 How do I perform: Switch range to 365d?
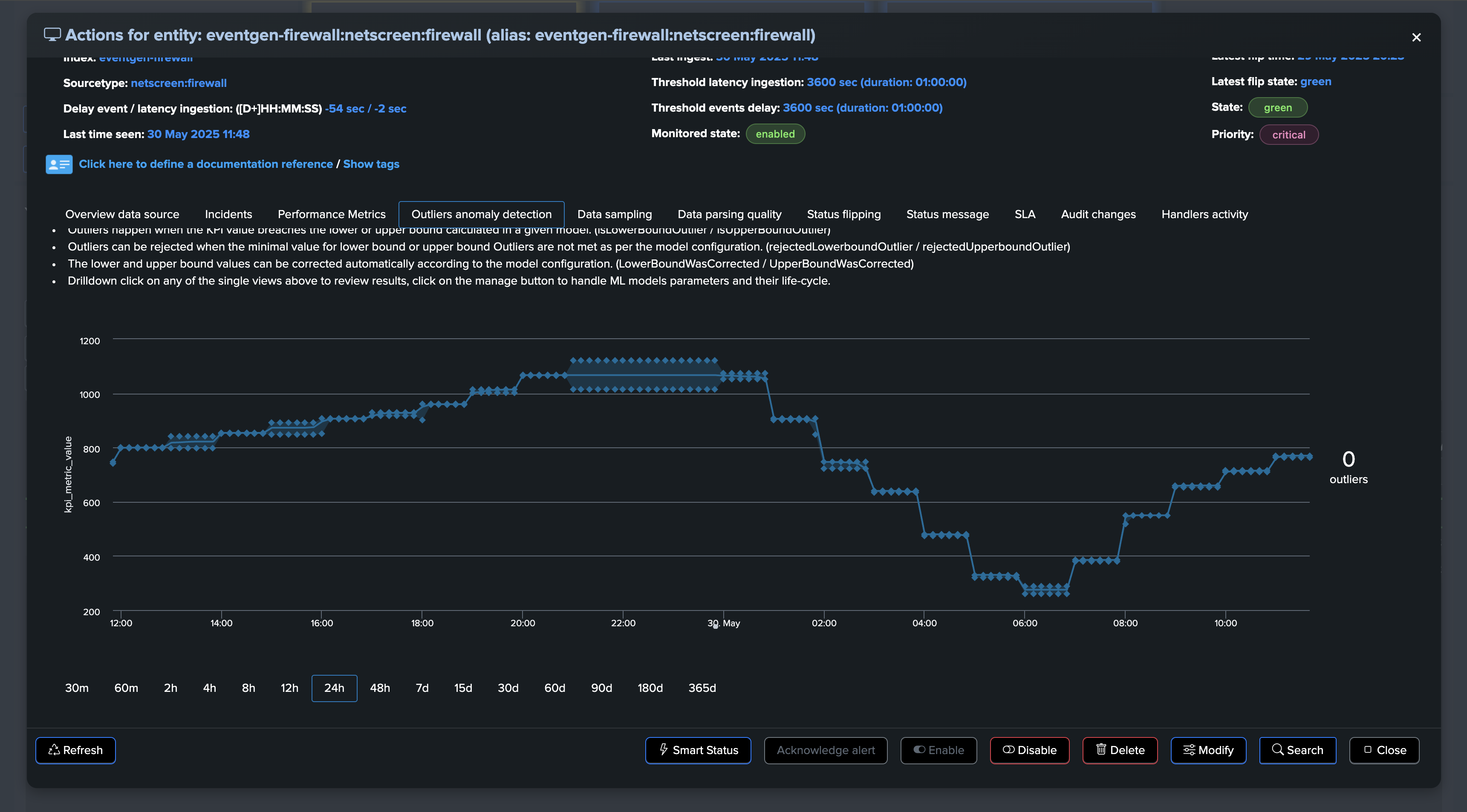(702, 688)
